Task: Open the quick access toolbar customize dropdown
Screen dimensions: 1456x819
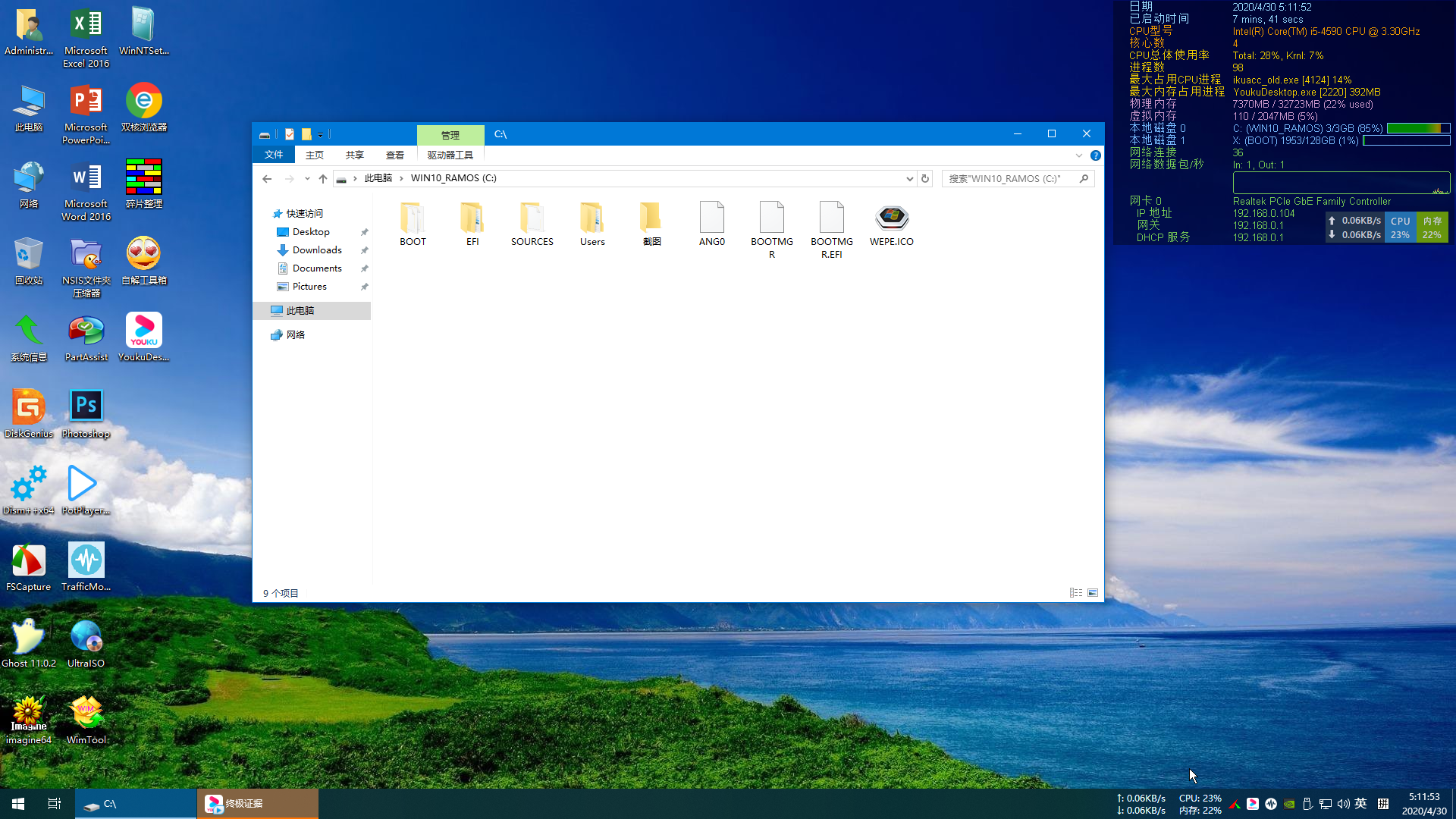Action: coord(321,135)
